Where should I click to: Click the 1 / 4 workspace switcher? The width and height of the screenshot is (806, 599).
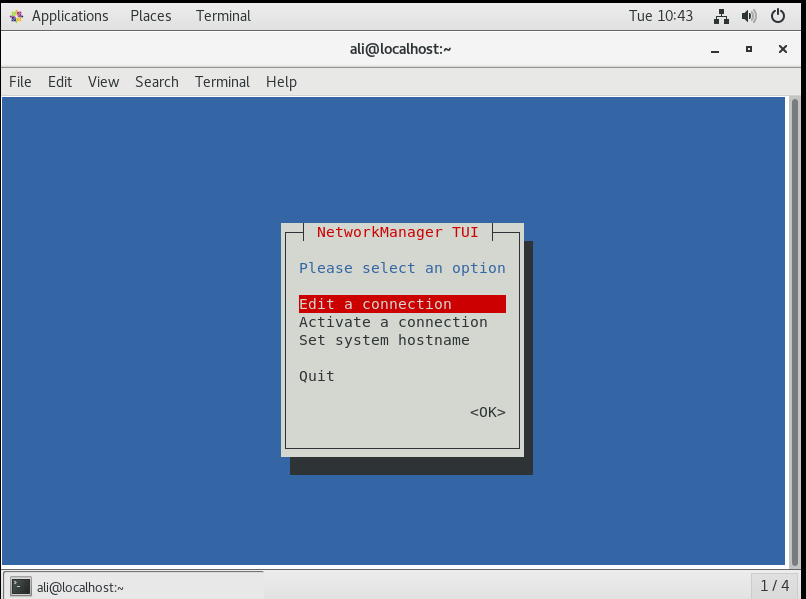coord(775,586)
